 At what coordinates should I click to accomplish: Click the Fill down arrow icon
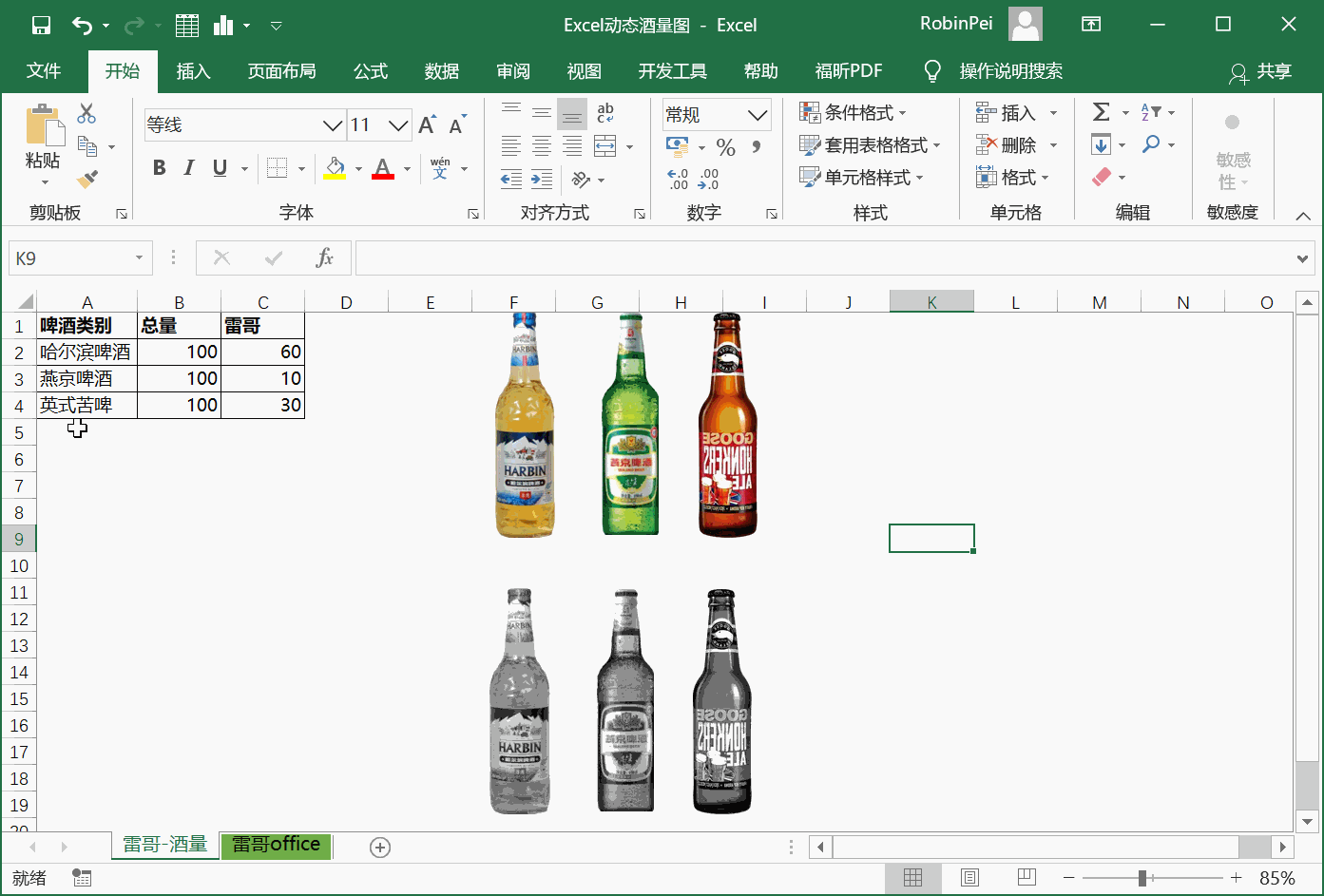coord(1101,145)
